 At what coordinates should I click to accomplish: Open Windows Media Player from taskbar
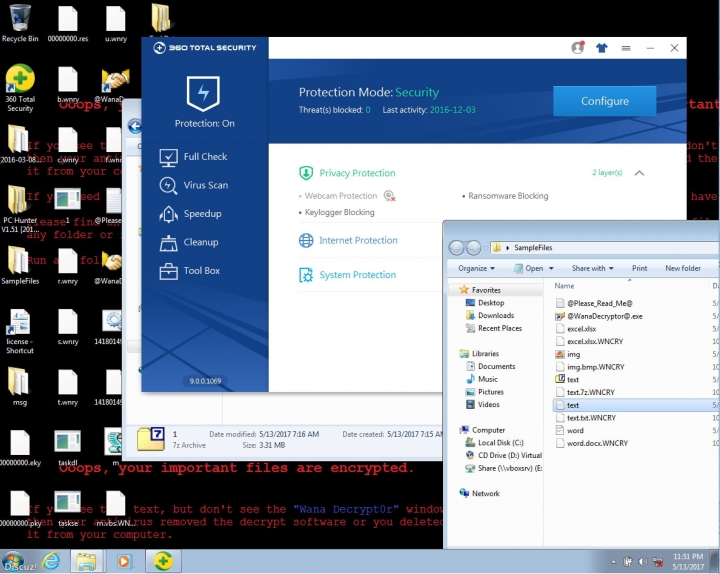(124, 562)
